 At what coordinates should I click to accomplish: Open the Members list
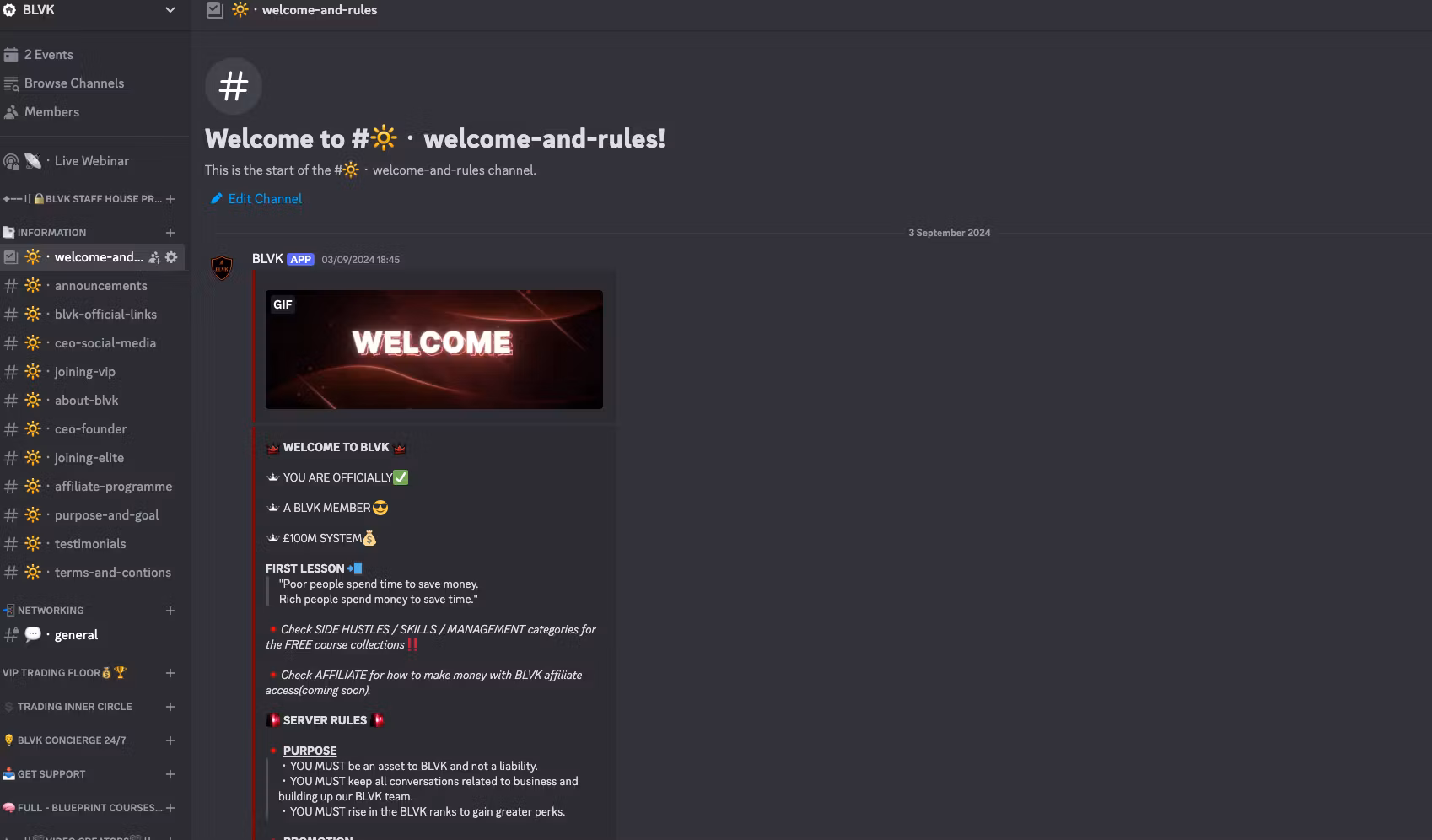click(51, 112)
